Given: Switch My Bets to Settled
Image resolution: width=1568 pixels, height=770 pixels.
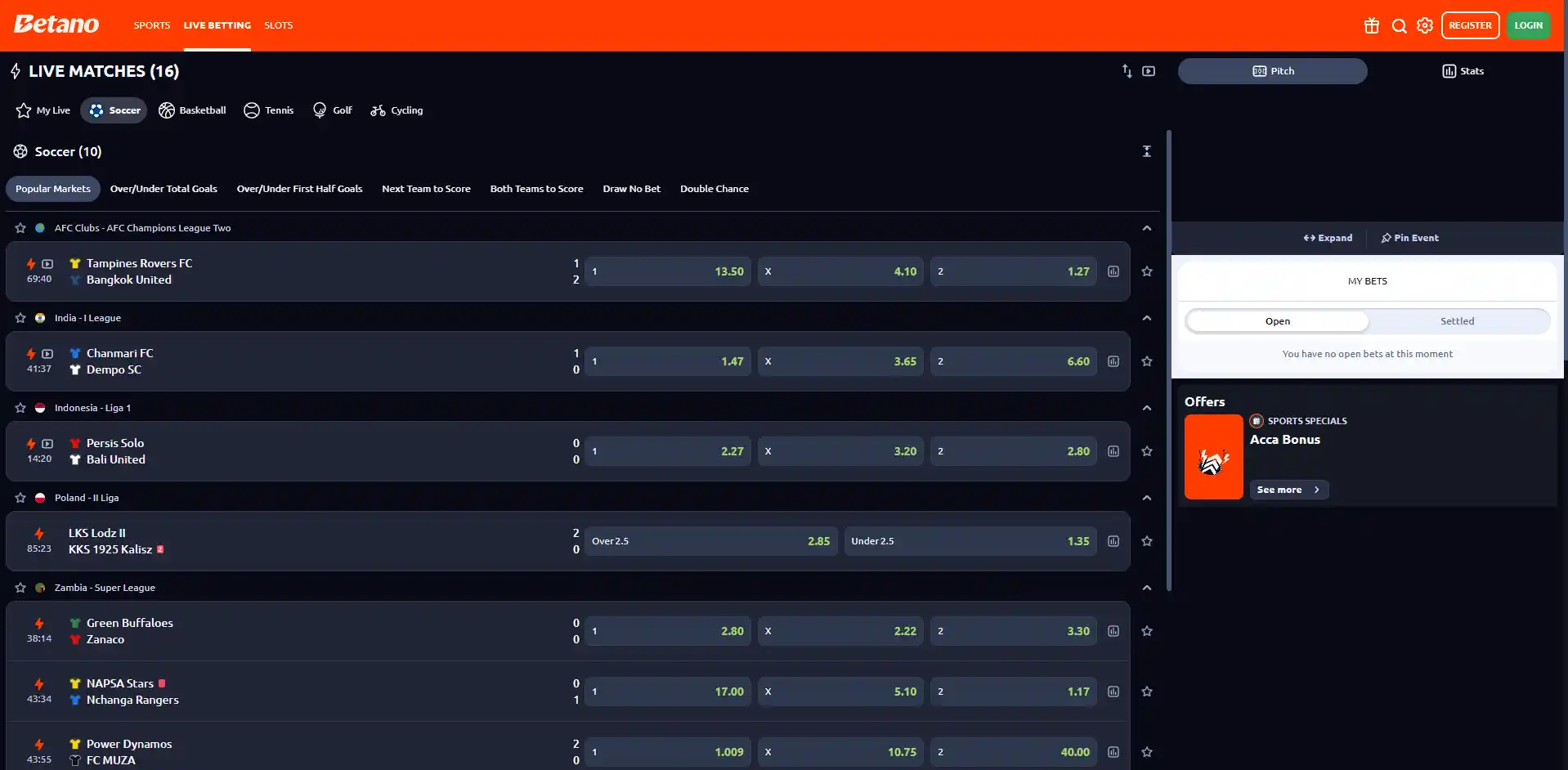Looking at the screenshot, I should 1457,321.
